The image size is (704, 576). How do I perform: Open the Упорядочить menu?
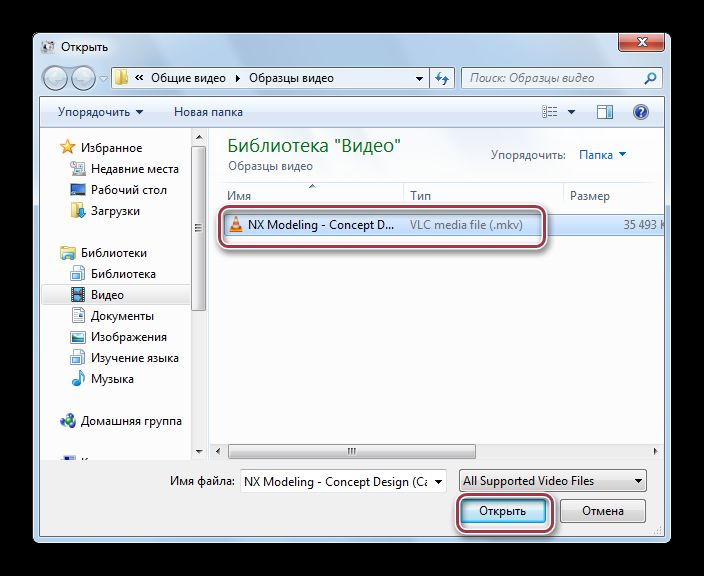[x=100, y=112]
